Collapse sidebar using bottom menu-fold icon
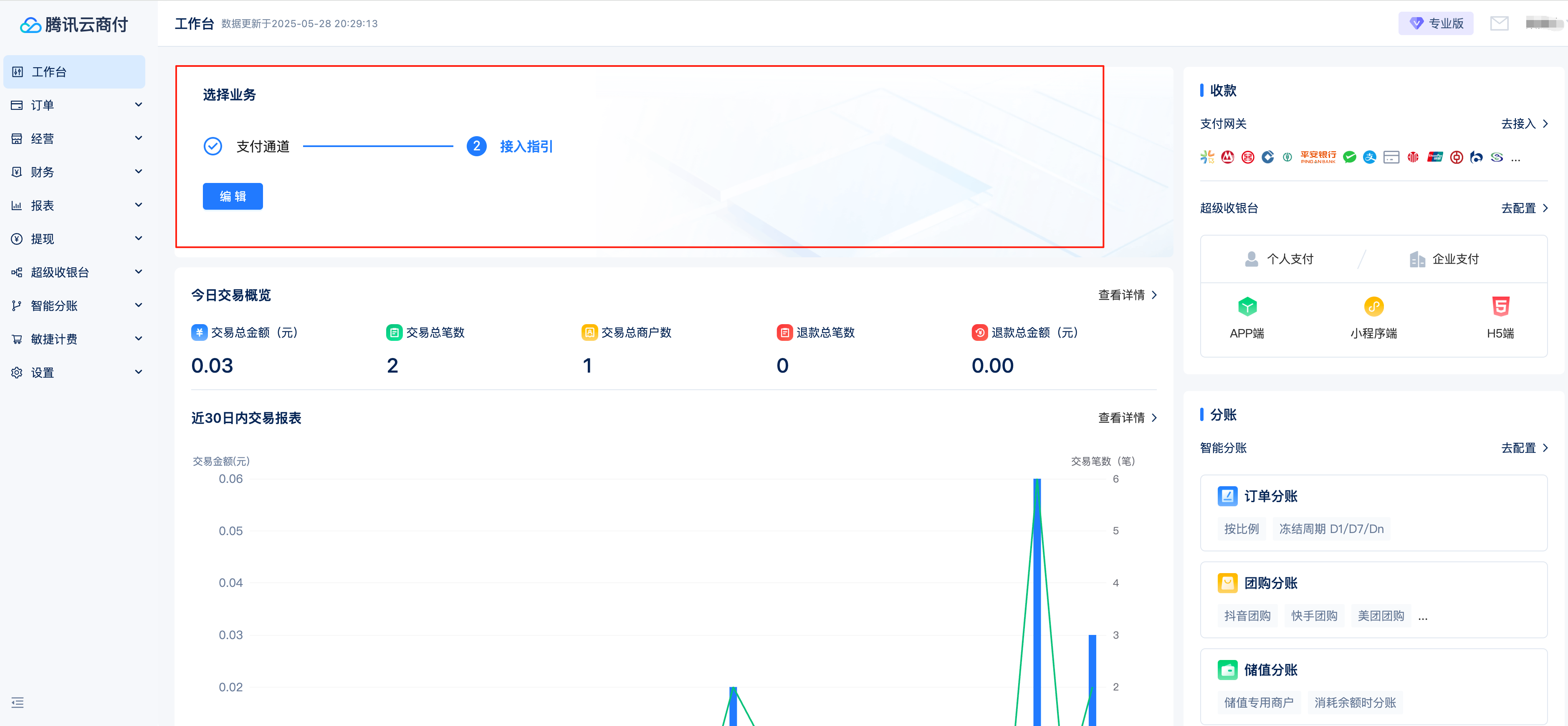The height and width of the screenshot is (726, 1568). (x=18, y=702)
